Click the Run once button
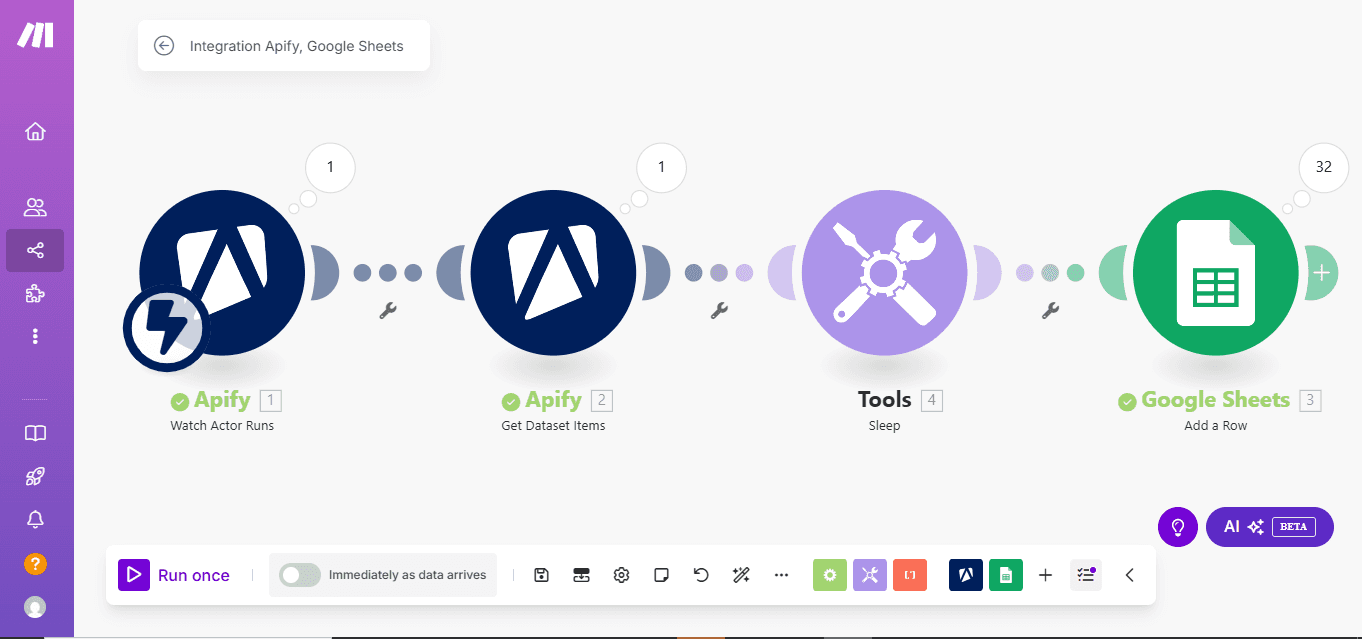 pyautogui.click(x=175, y=575)
